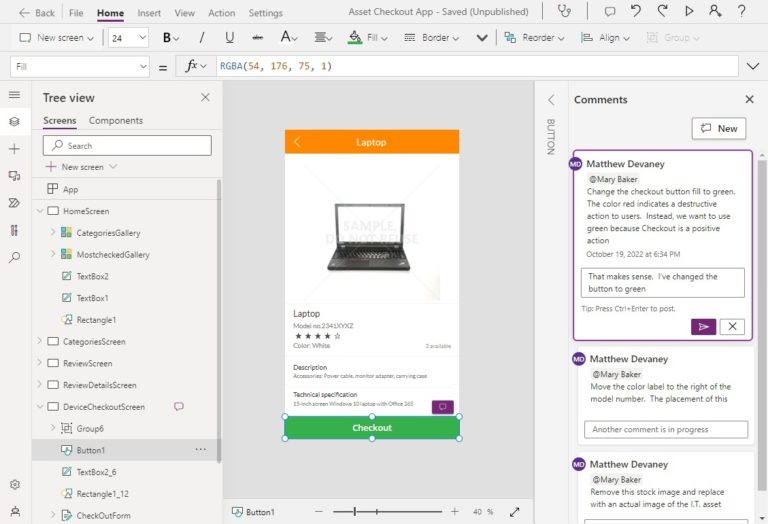
Task: Preview the app with play icon
Action: [x=689, y=11]
